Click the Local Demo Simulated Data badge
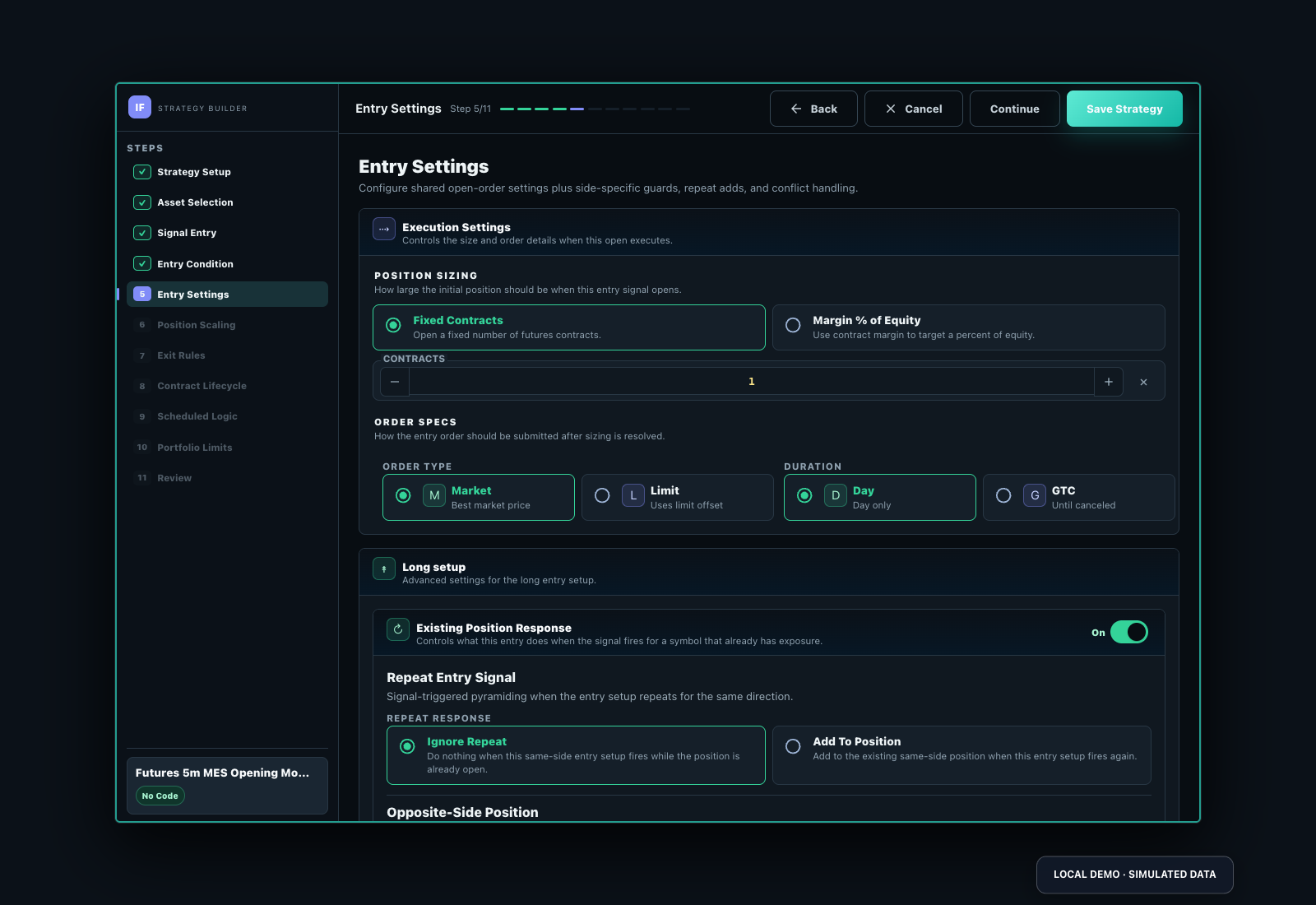Screen dimensions: 1316x905 click(1135, 875)
